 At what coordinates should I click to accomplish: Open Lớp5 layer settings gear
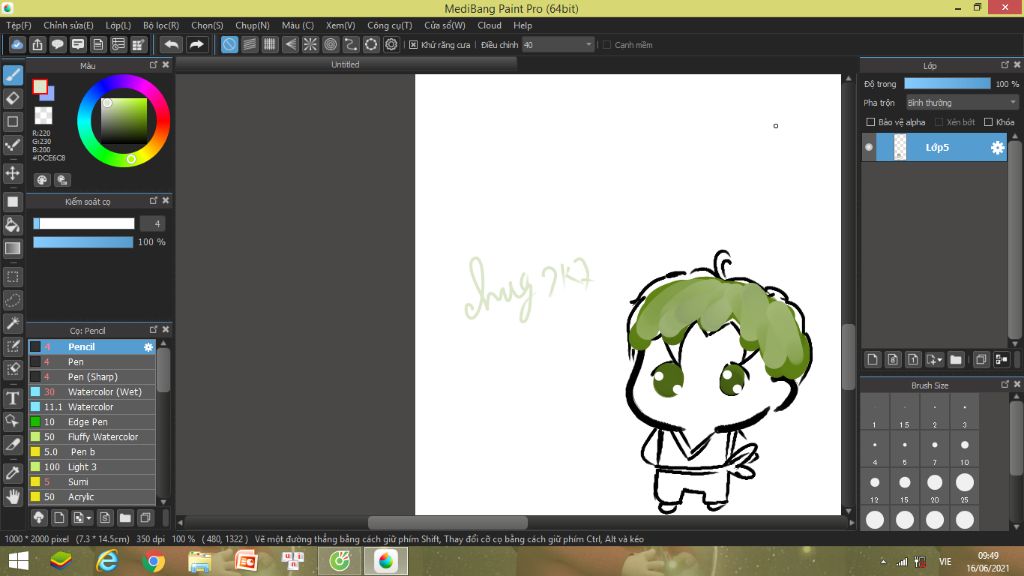(997, 148)
